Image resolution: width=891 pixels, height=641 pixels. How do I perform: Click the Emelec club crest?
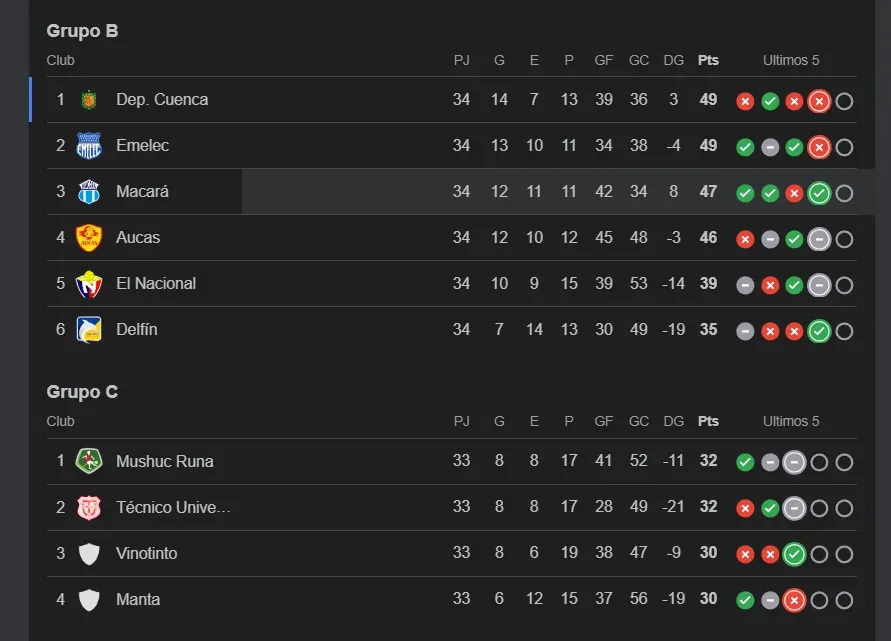(89, 146)
